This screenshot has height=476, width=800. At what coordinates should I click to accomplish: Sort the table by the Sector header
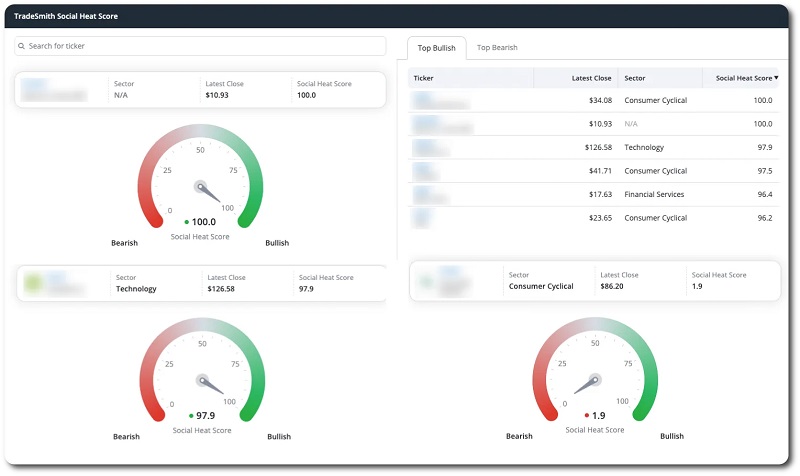[x=635, y=77]
